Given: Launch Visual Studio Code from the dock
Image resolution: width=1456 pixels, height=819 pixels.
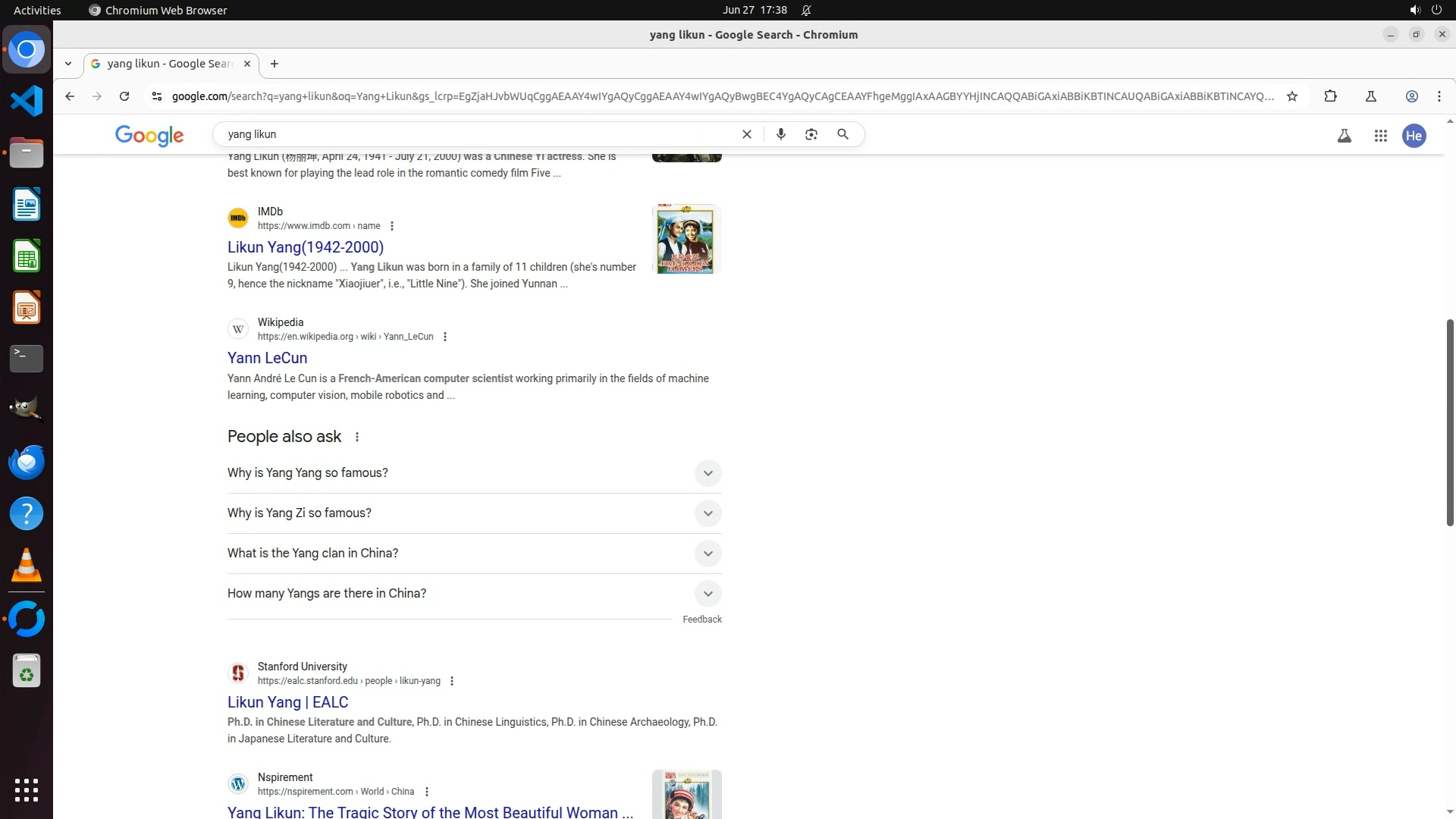Looking at the screenshot, I should pyautogui.click(x=27, y=101).
